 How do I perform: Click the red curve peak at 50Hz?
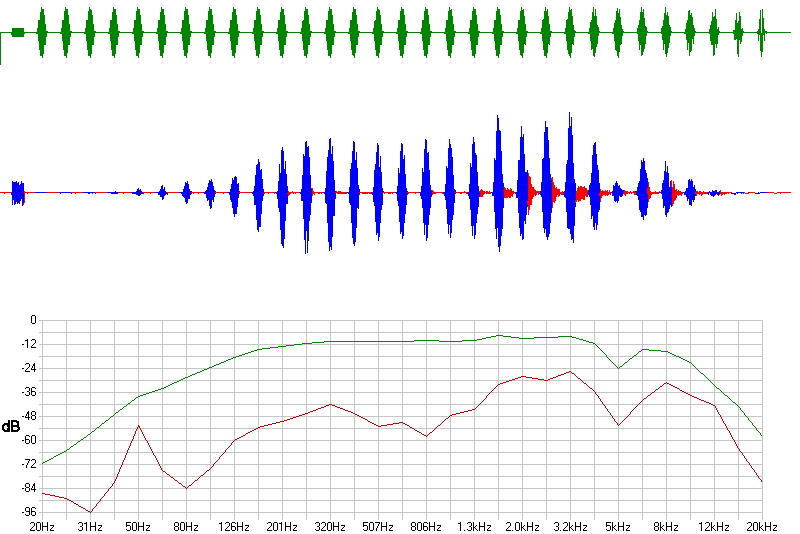(x=138, y=425)
